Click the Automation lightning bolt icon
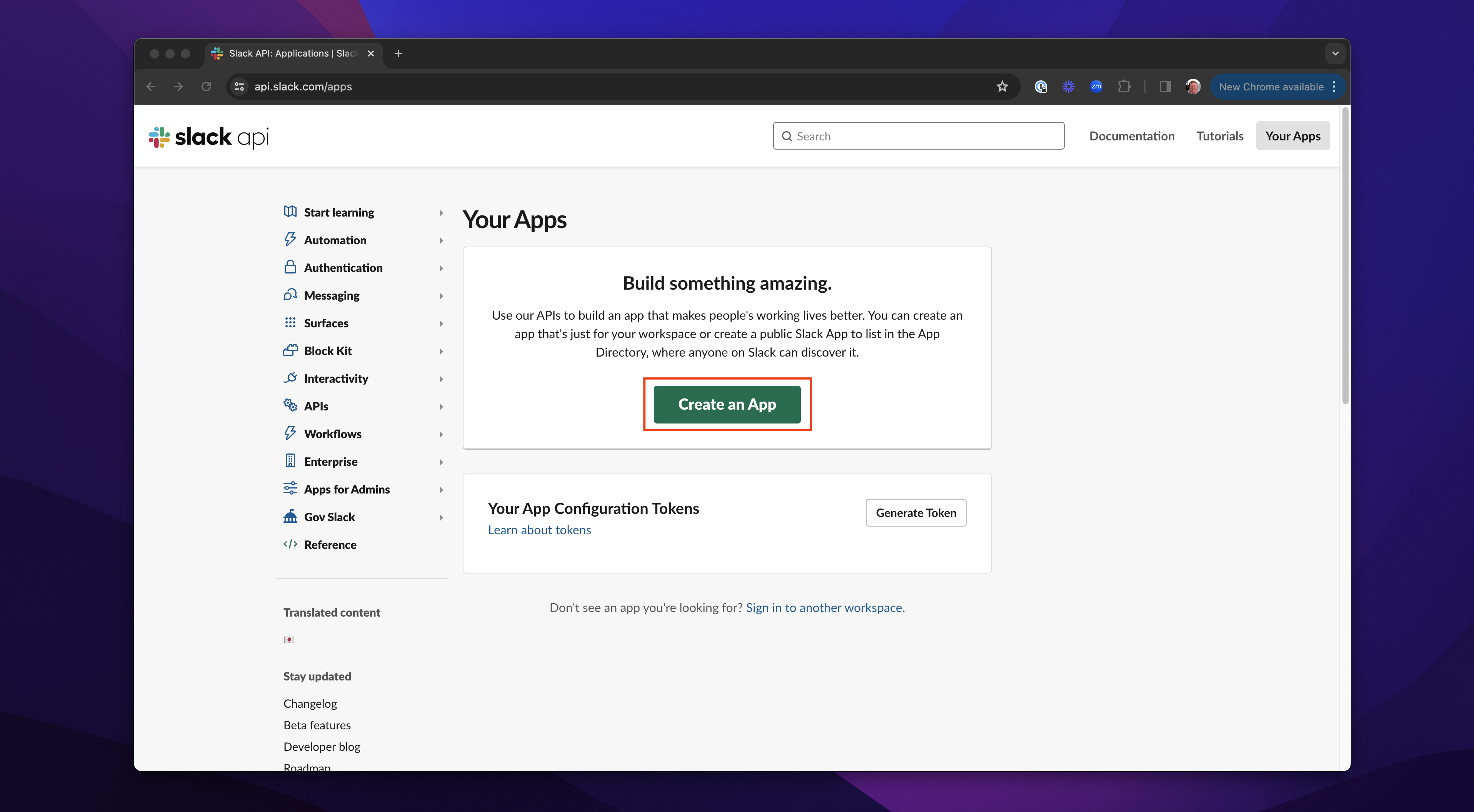This screenshot has height=812, width=1474. point(291,239)
